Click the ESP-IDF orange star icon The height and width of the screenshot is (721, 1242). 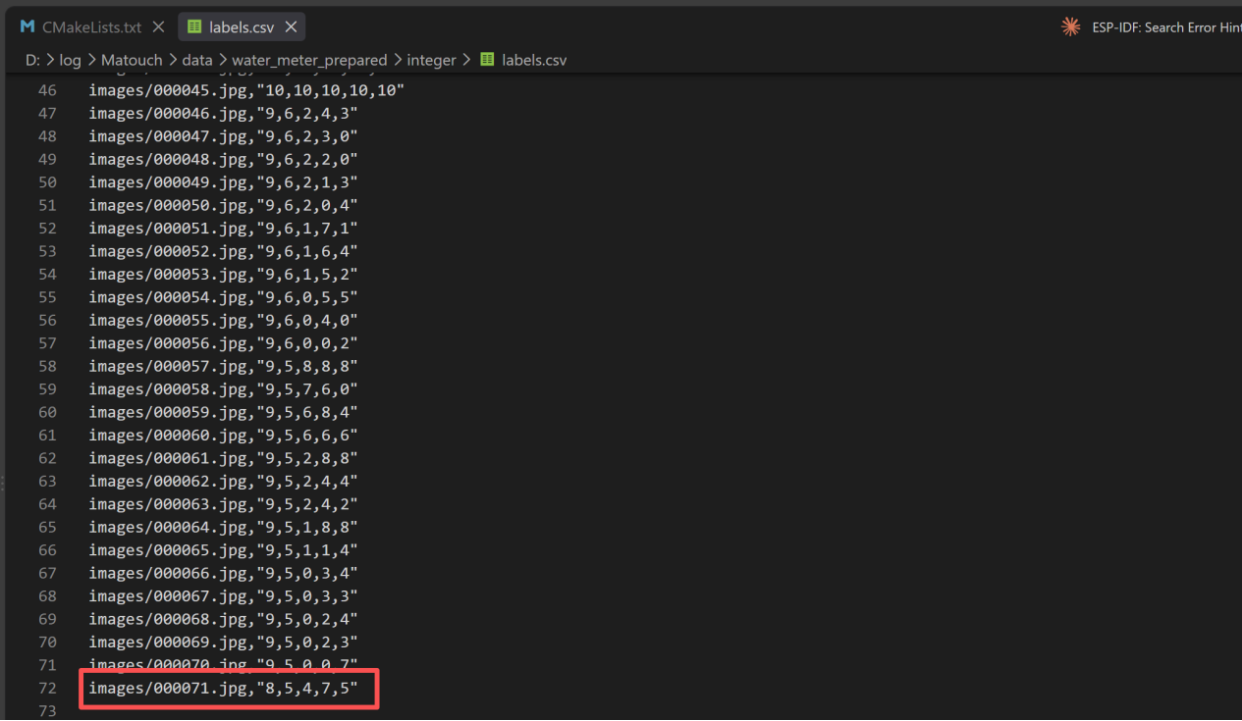(x=1071, y=27)
